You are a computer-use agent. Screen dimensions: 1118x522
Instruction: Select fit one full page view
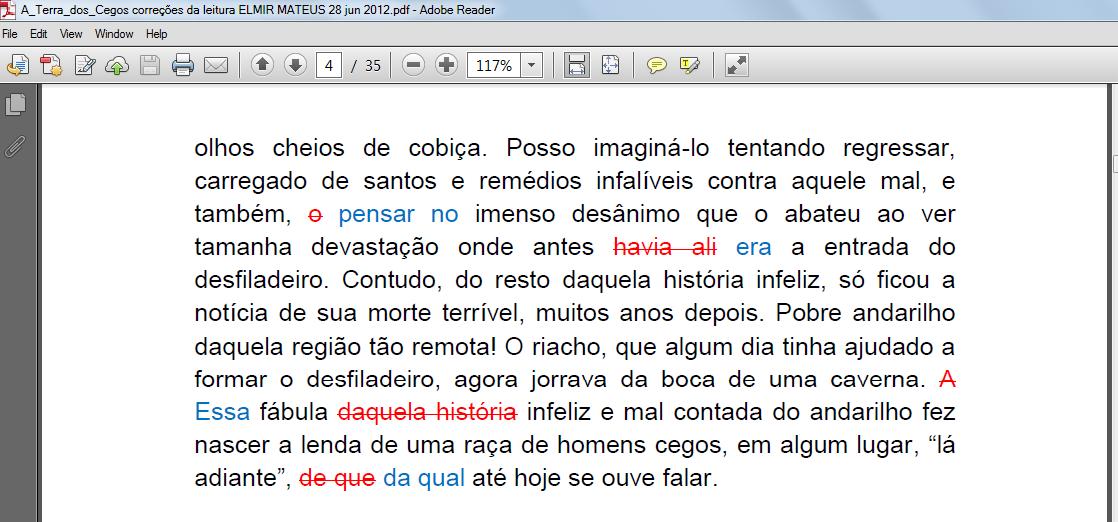tap(610, 66)
